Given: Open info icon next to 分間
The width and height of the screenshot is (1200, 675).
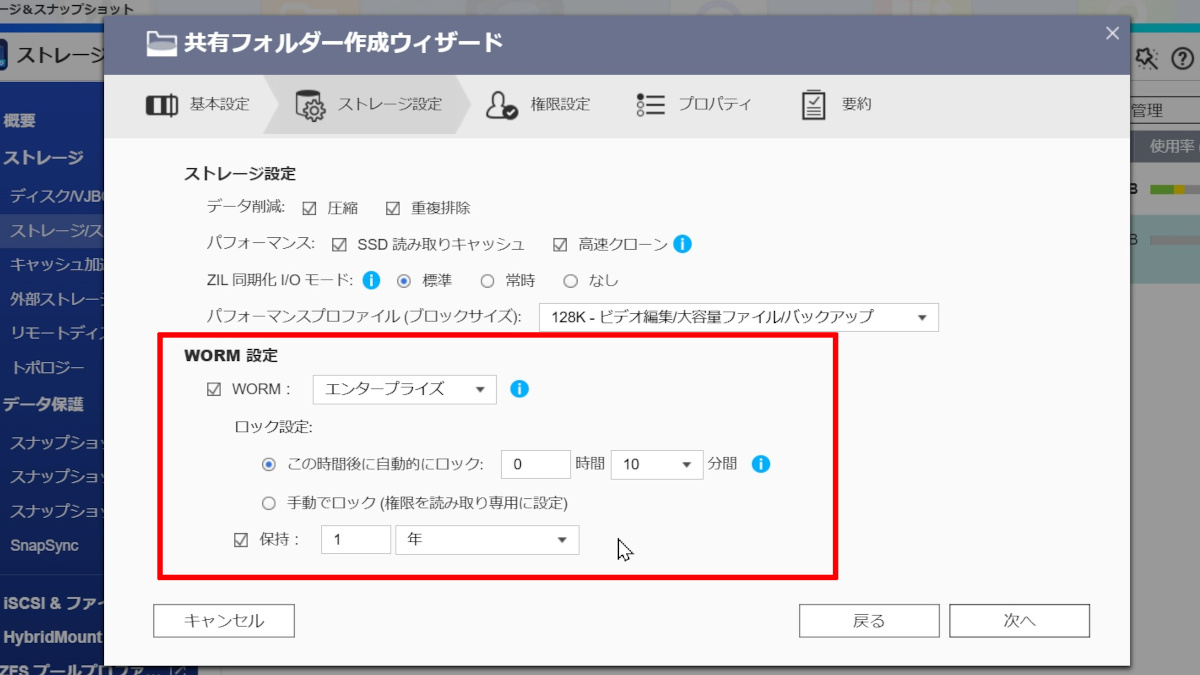Looking at the screenshot, I should [x=761, y=464].
